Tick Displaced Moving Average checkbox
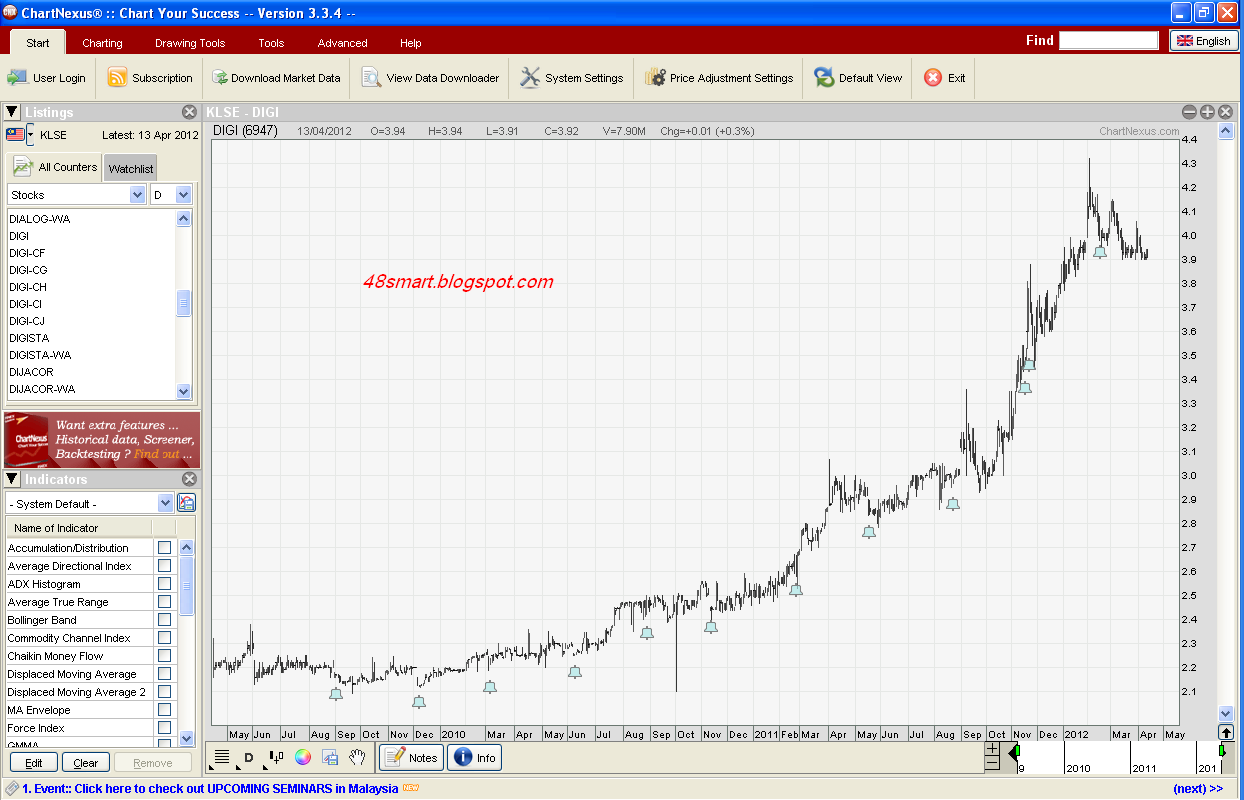The height and width of the screenshot is (800, 1244). (164, 674)
